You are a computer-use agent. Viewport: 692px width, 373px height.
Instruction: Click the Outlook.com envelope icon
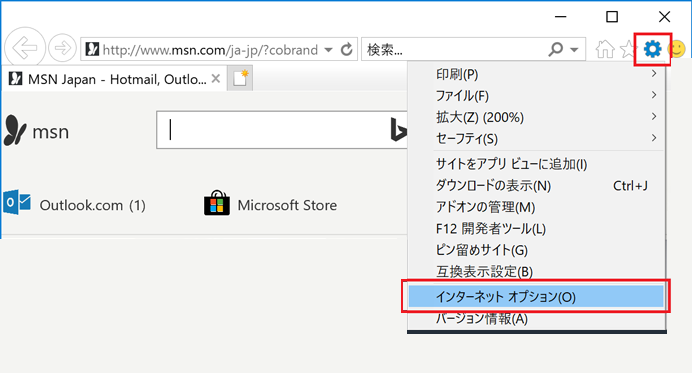tap(17, 203)
